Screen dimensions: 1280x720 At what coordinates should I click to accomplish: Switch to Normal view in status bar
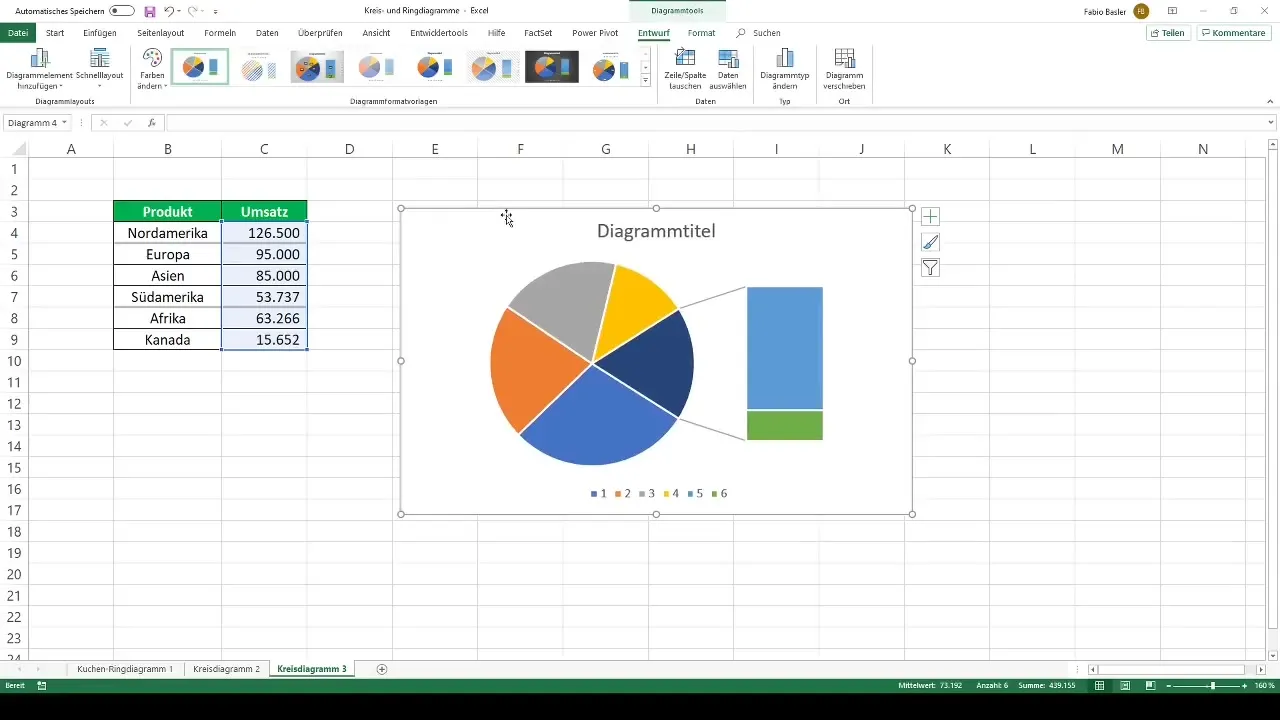1100,685
